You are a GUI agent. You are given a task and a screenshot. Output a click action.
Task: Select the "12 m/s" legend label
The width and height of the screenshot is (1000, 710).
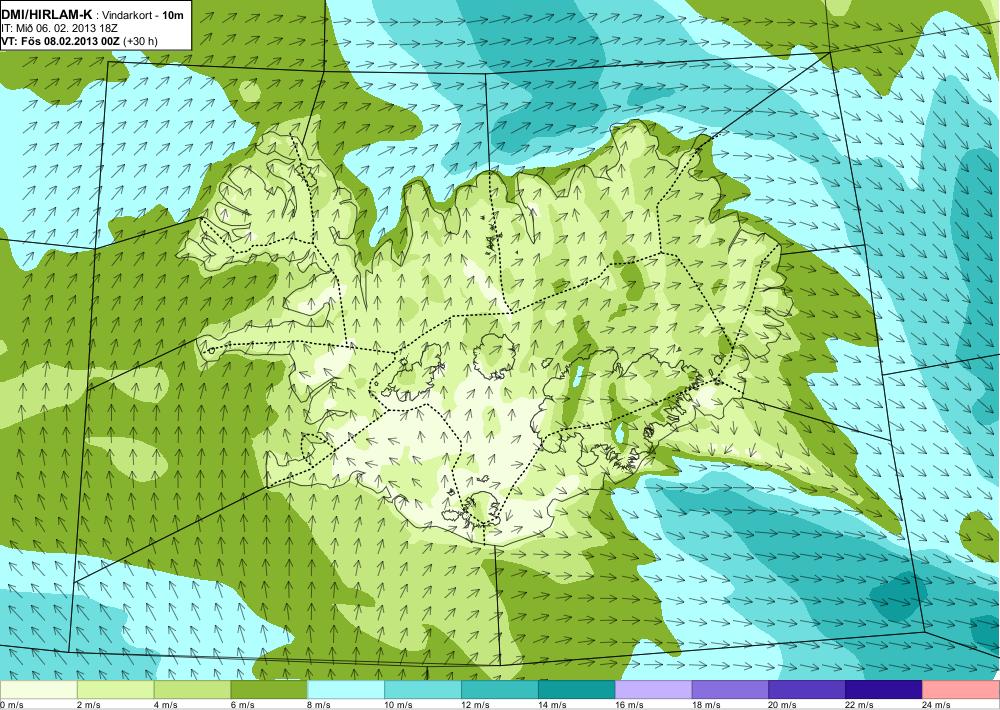click(476, 705)
